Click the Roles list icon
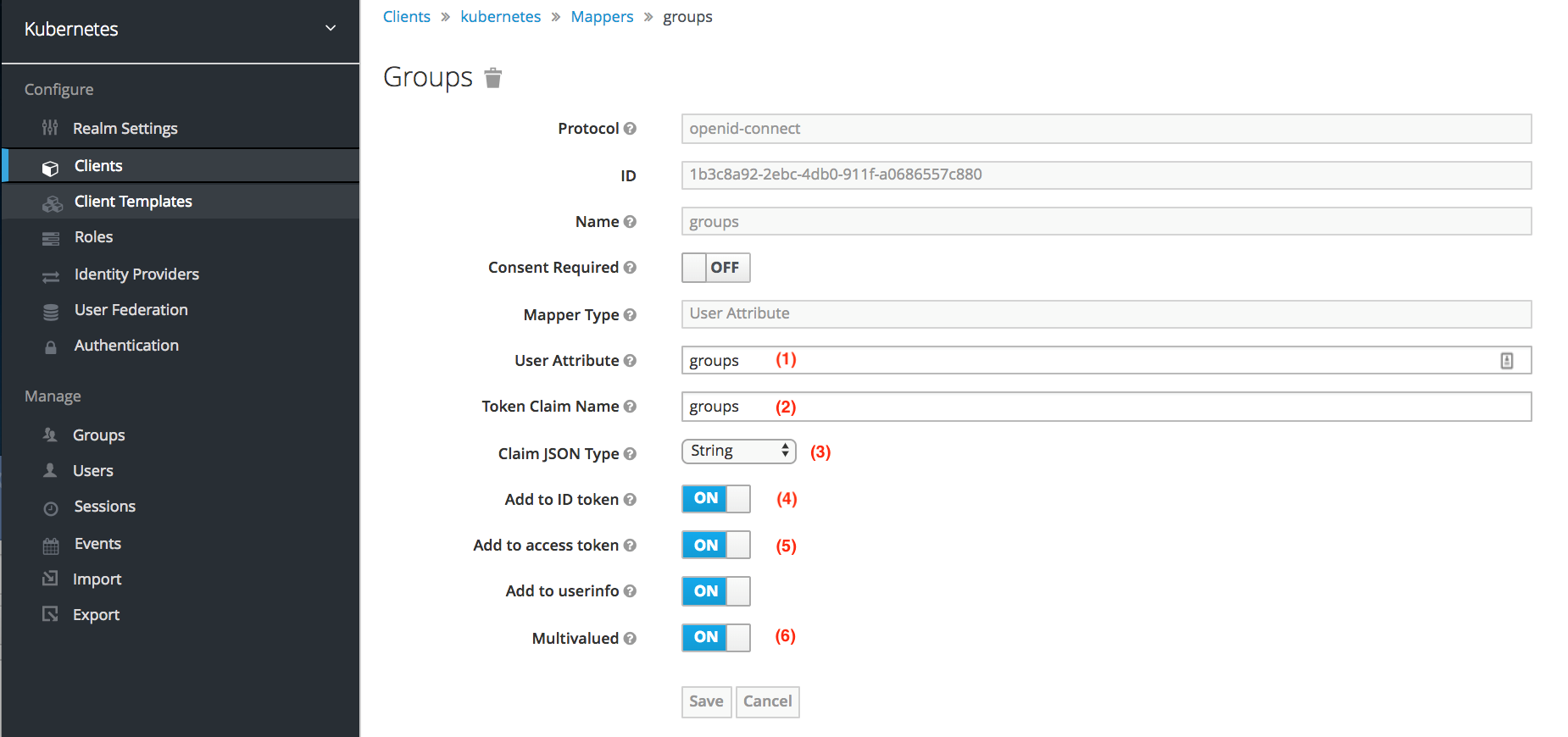The height and width of the screenshot is (737, 1568). [x=51, y=239]
